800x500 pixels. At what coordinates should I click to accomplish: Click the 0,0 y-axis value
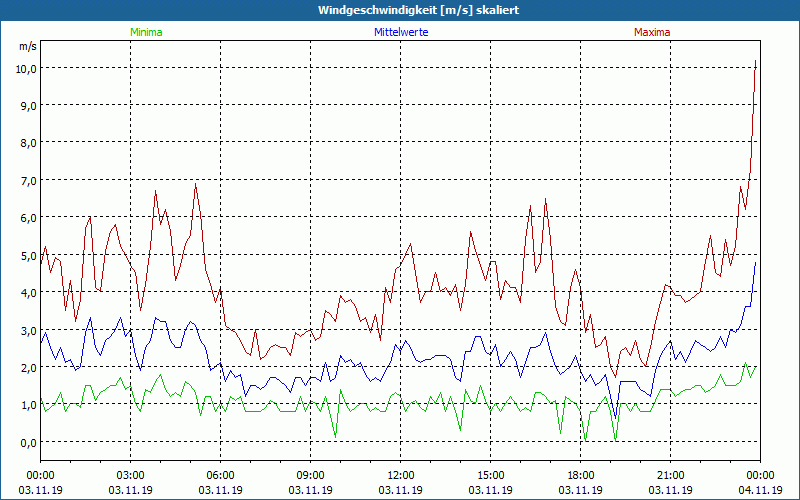click(29, 442)
